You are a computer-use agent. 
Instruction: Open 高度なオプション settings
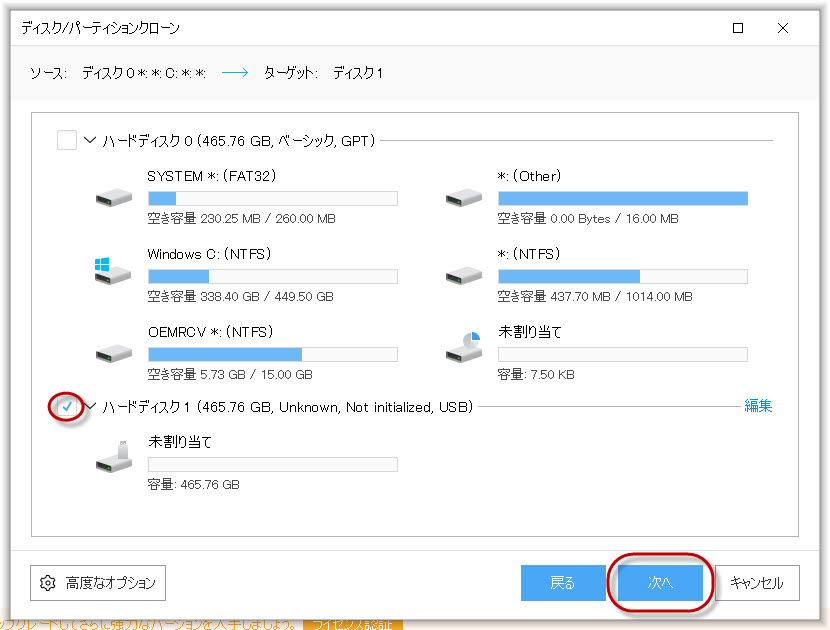coord(98,583)
